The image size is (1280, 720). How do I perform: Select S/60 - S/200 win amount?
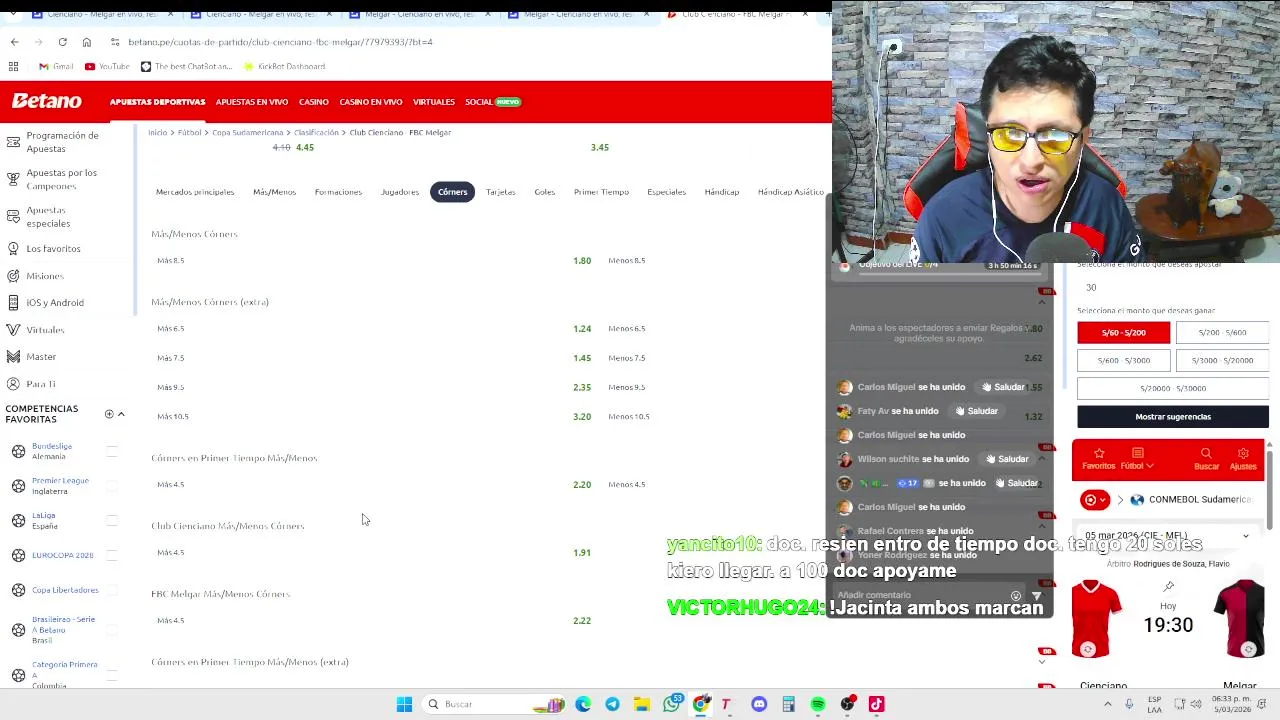click(1123, 332)
